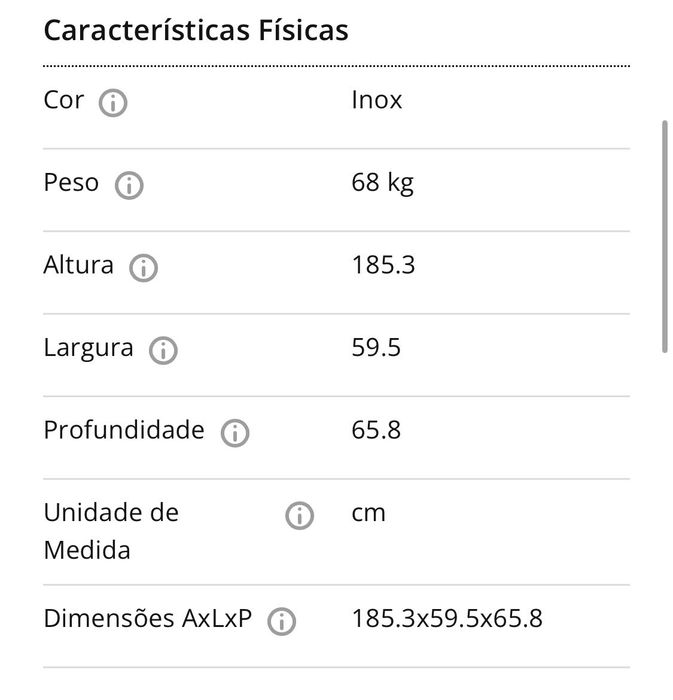Select the Dimensões AxLxP label

point(147,618)
